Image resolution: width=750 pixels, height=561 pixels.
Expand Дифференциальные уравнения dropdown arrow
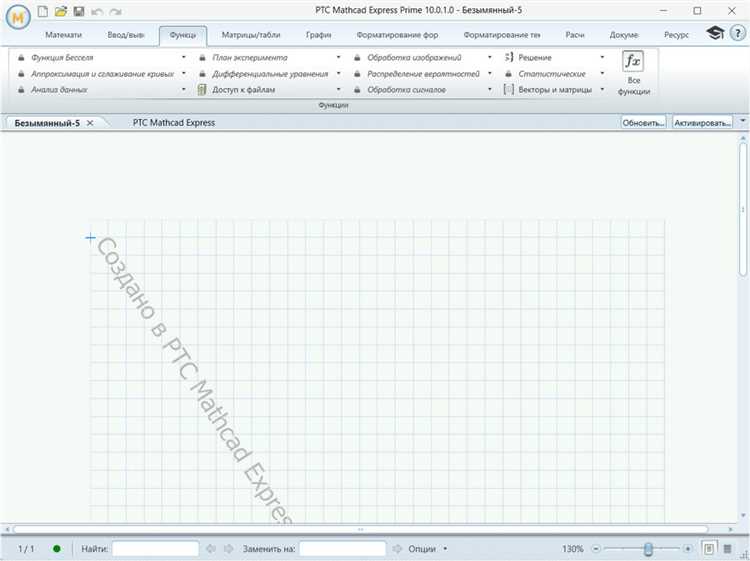tap(339, 74)
